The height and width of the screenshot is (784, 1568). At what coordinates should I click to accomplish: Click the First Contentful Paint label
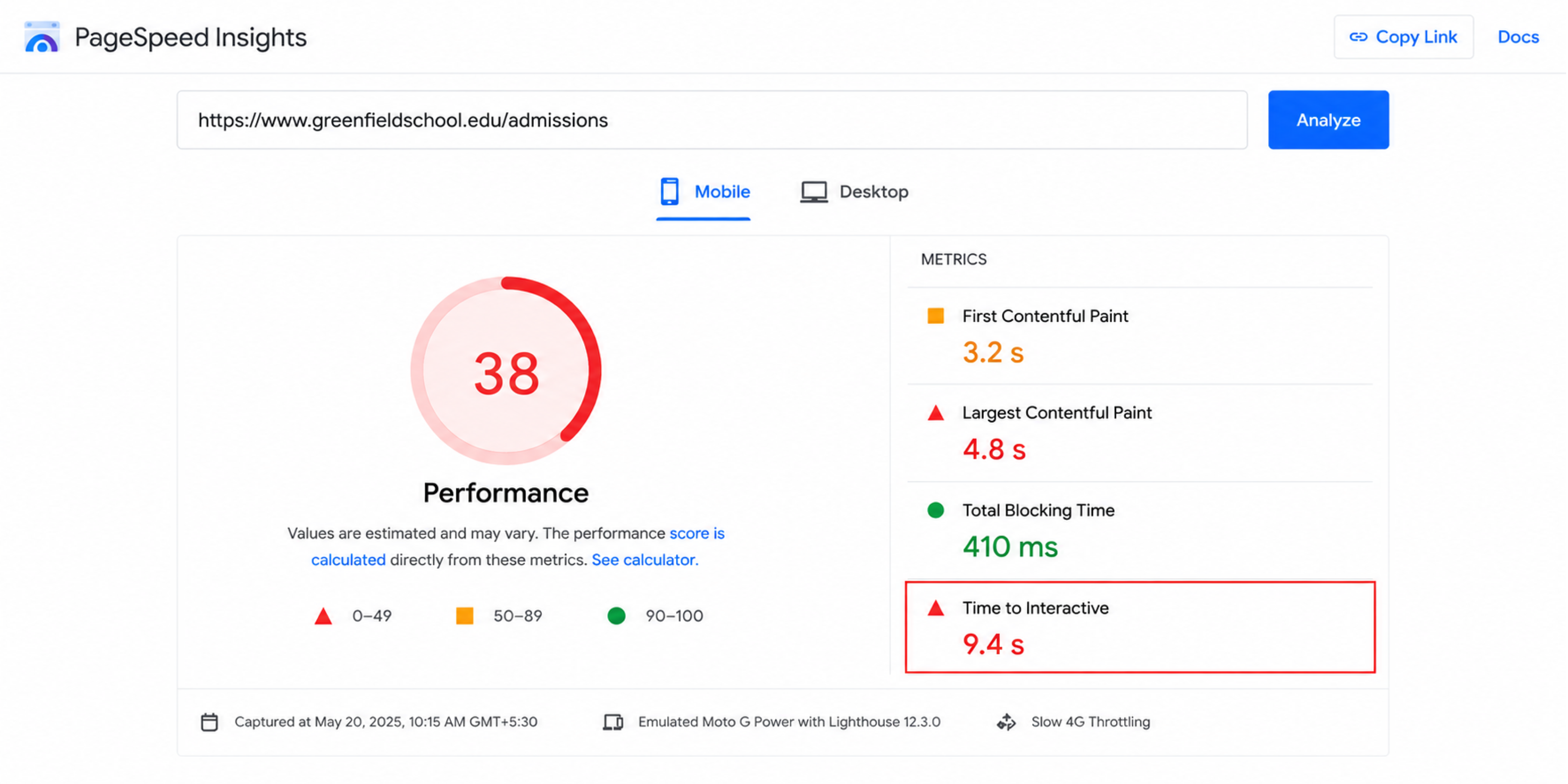coord(1045,316)
